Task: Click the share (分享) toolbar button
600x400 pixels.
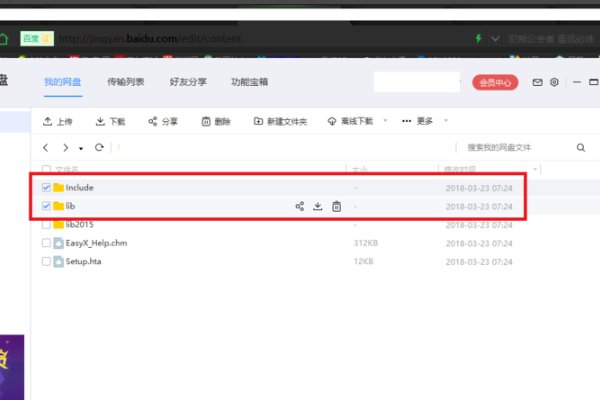Action: [x=163, y=121]
